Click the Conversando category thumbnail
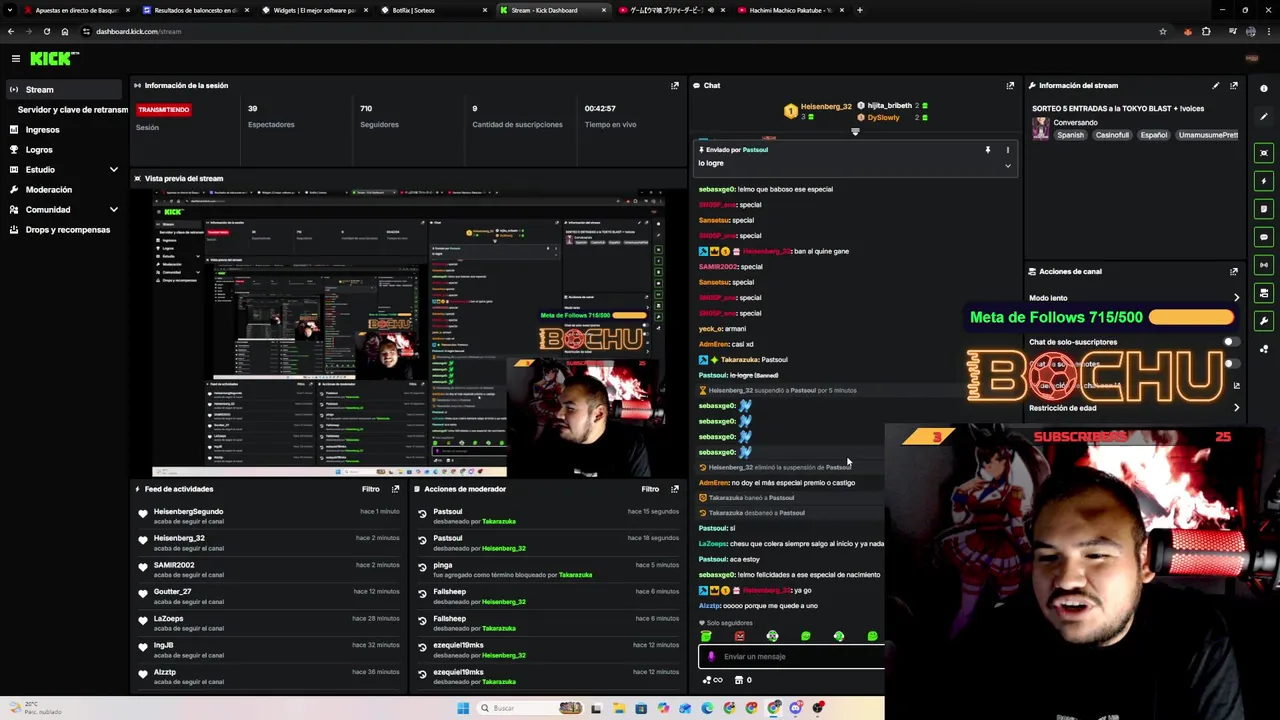This screenshot has width=1280, height=720. point(1041,129)
